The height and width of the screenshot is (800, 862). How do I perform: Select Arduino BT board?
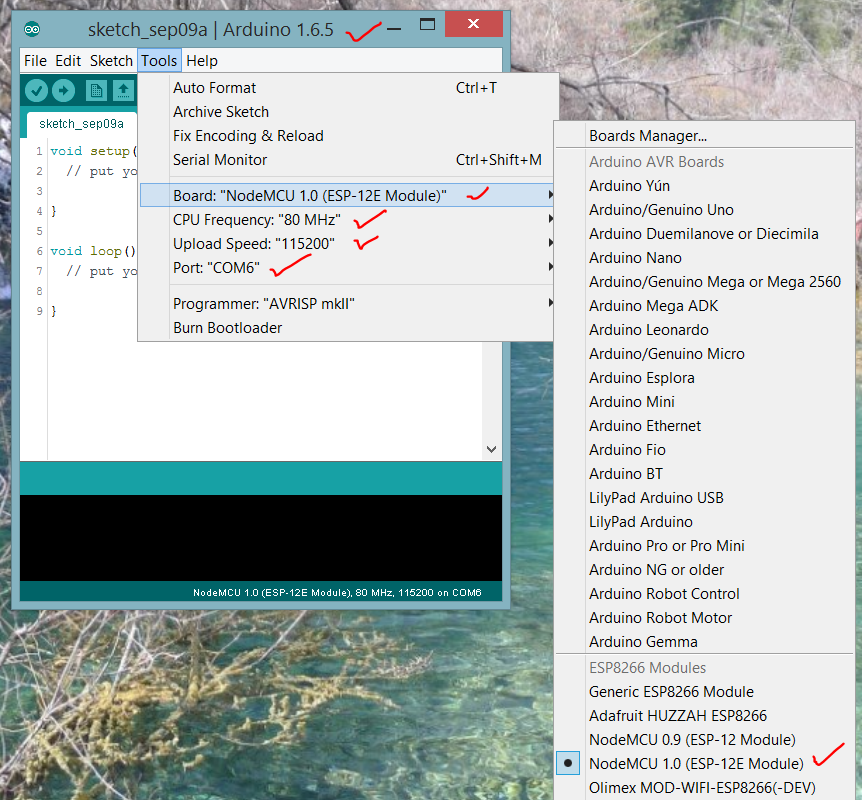pos(704,474)
